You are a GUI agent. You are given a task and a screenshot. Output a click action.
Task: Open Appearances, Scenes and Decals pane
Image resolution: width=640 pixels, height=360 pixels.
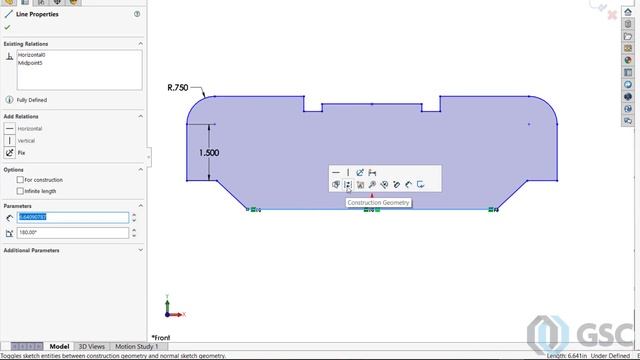tap(628, 60)
